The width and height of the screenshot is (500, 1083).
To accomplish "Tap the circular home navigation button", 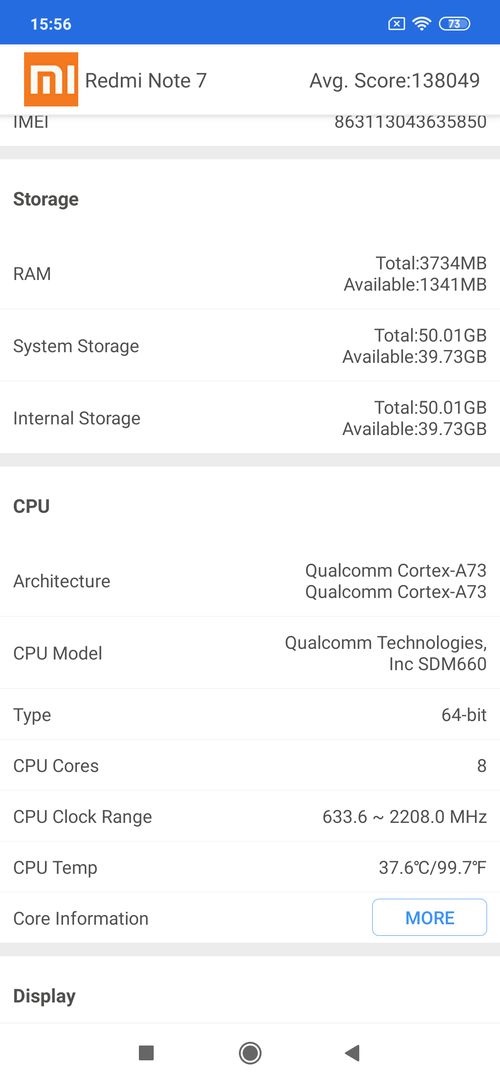I will pos(250,1053).
